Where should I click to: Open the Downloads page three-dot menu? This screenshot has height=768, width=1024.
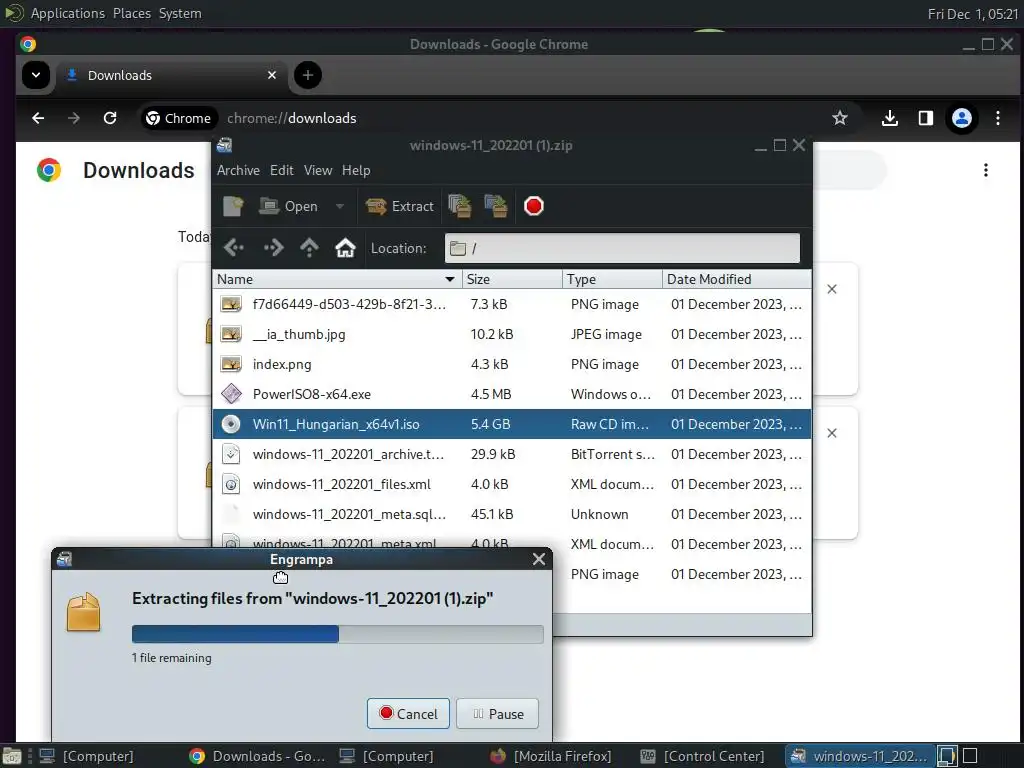[985, 170]
